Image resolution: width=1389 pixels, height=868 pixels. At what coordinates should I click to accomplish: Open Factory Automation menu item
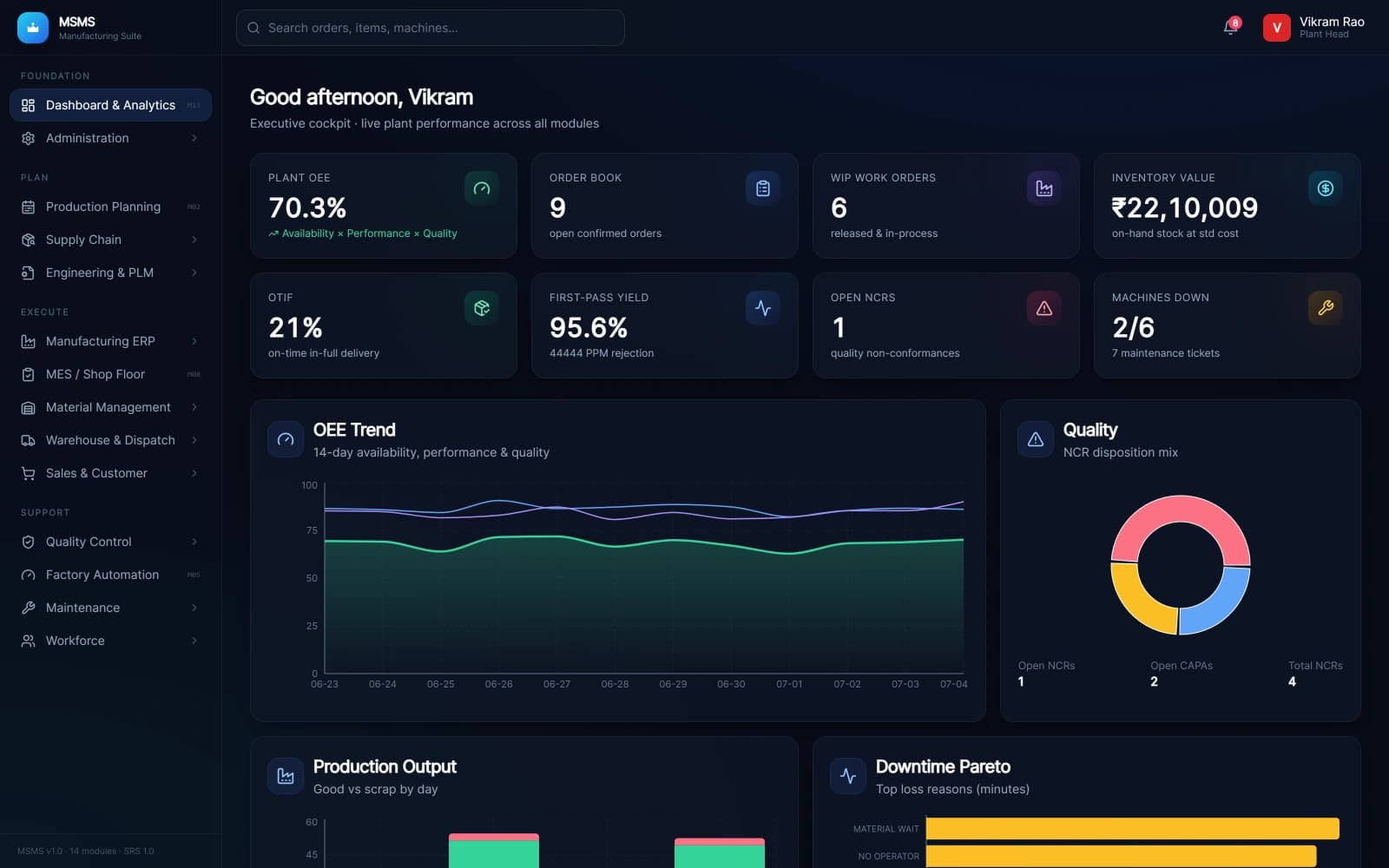click(110, 575)
